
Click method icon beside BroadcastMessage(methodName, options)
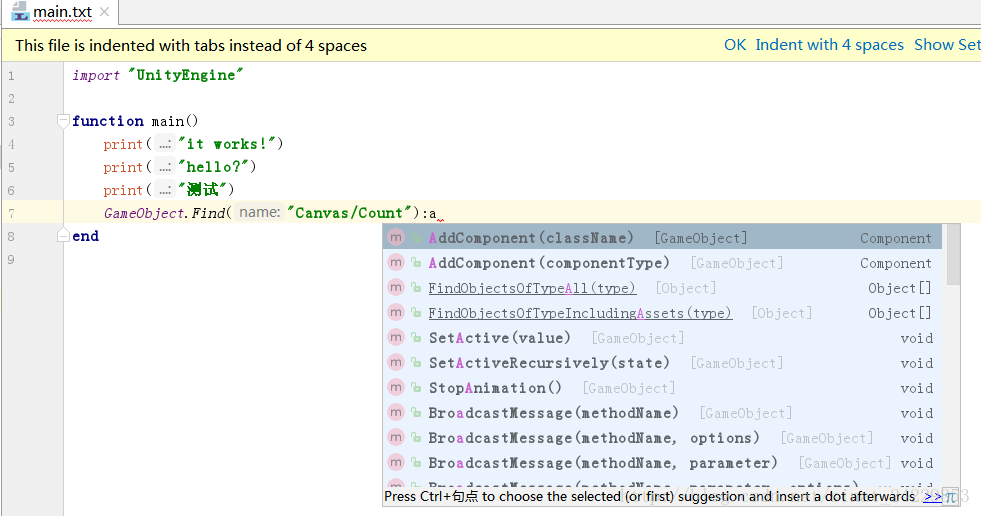click(x=396, y=438)
